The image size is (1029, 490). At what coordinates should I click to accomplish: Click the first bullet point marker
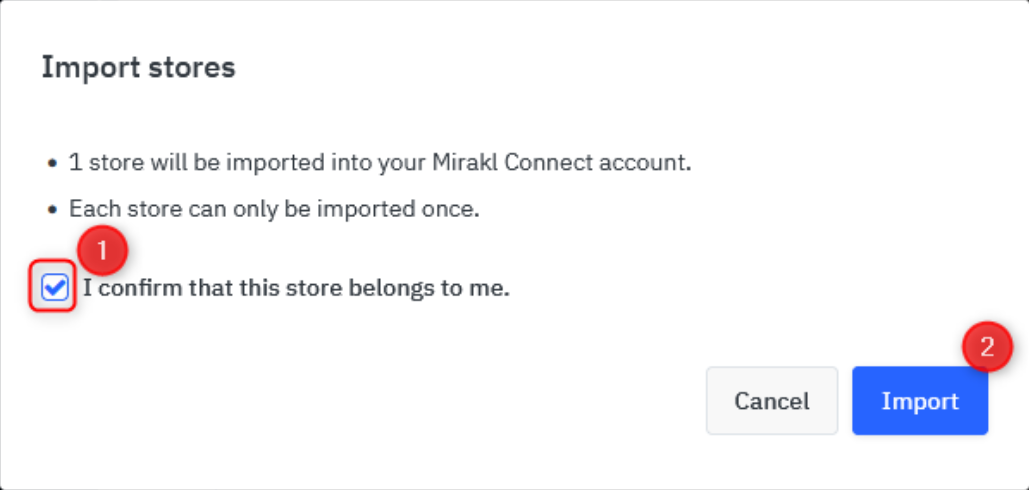52,163
